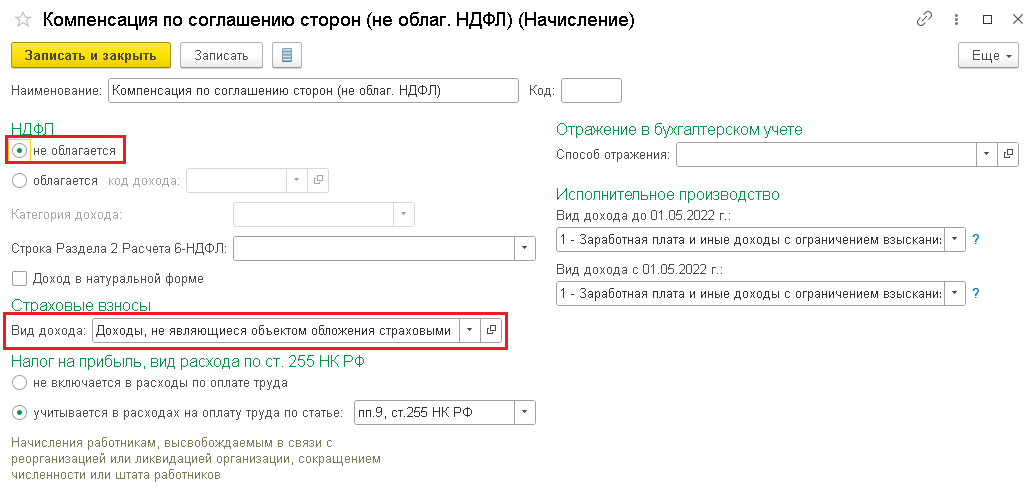Click into the Наименование text field

(x=312, y=91)
